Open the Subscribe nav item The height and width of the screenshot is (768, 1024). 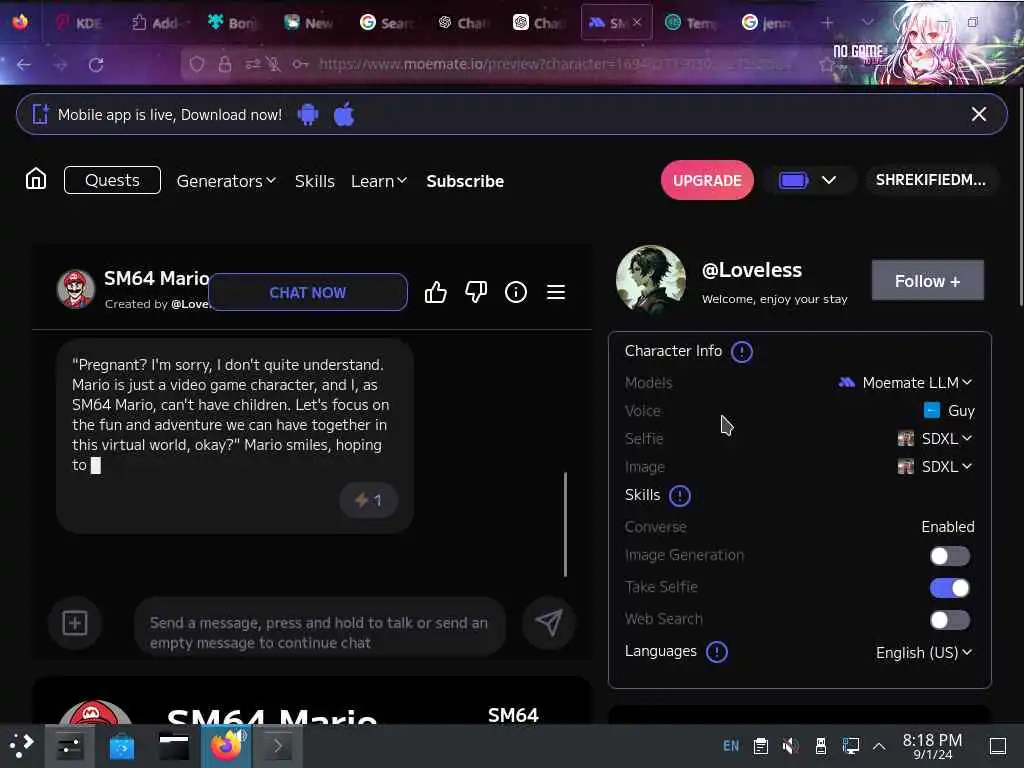pos(465,181)
